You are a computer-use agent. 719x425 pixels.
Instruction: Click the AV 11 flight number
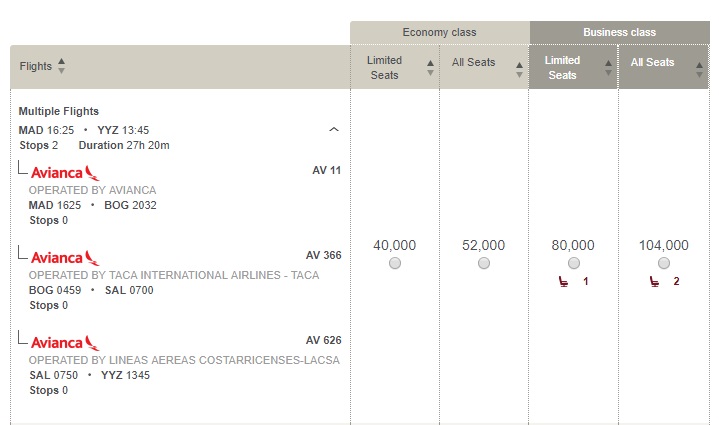click(x=326, y=170)
